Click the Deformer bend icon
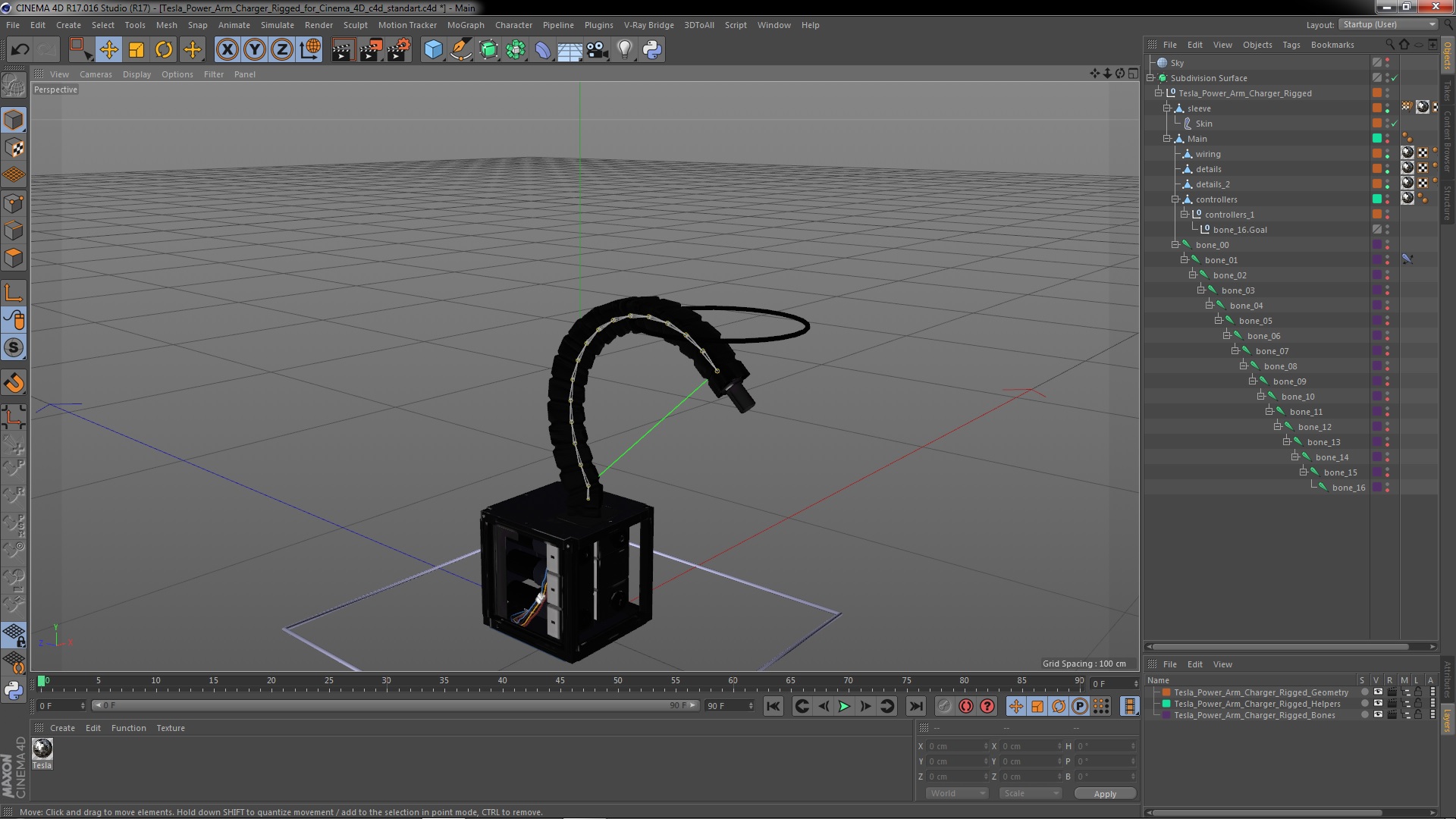Viewport: 1456px width, 819px height. pos(543,50)
